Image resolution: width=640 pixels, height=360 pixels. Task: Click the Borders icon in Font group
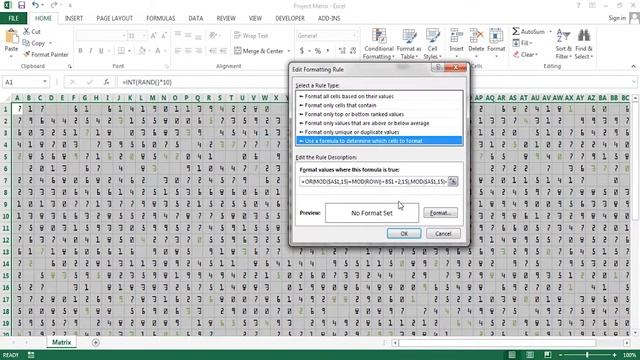[121, 51]
